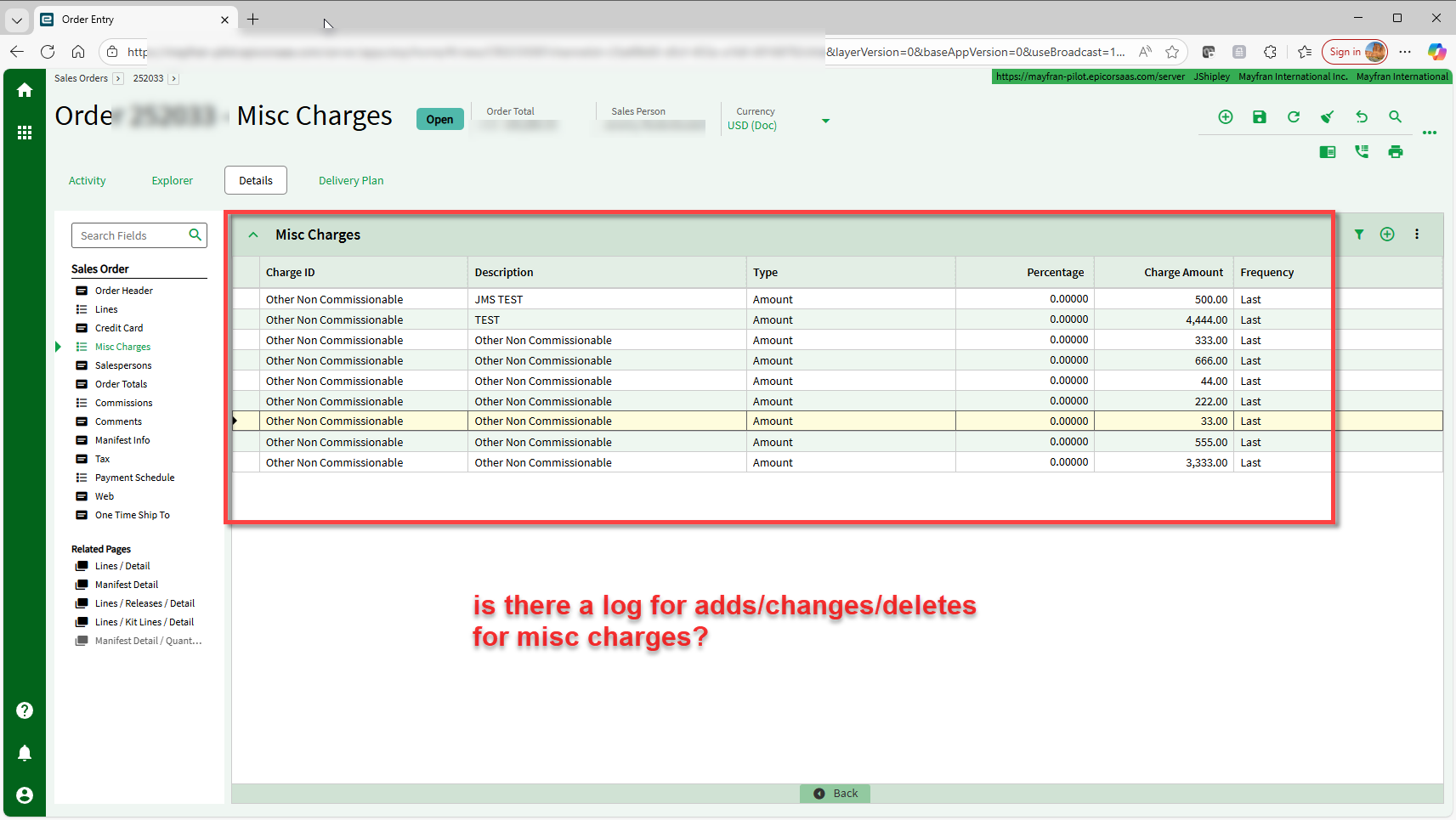
Task: Save the order using the disk icon
Action: [x=1260, y=117]
